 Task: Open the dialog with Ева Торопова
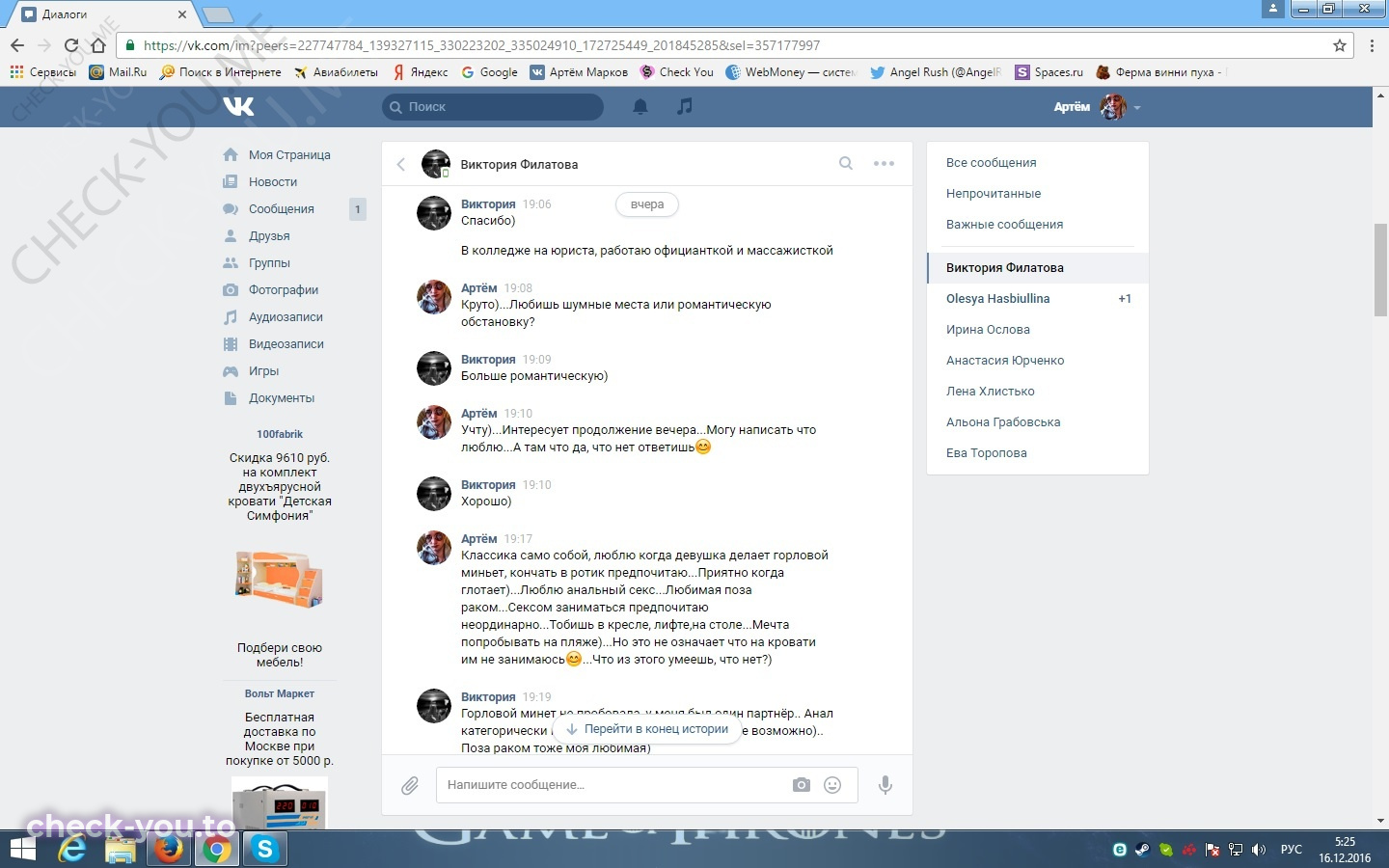tap(1038, 452)
